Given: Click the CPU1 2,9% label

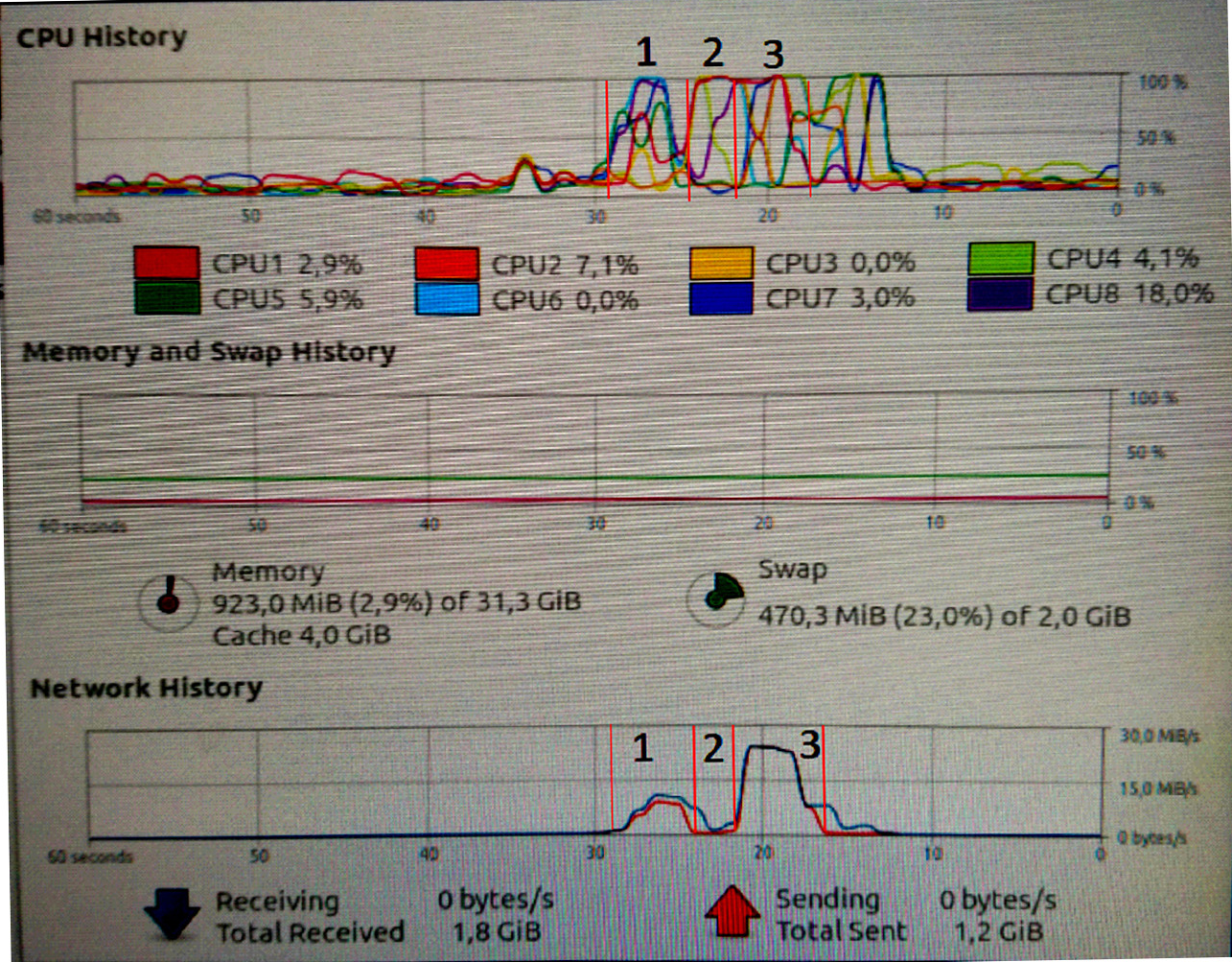Looking at the screenshot, I should pyautogui.click(x=287, y=264).
